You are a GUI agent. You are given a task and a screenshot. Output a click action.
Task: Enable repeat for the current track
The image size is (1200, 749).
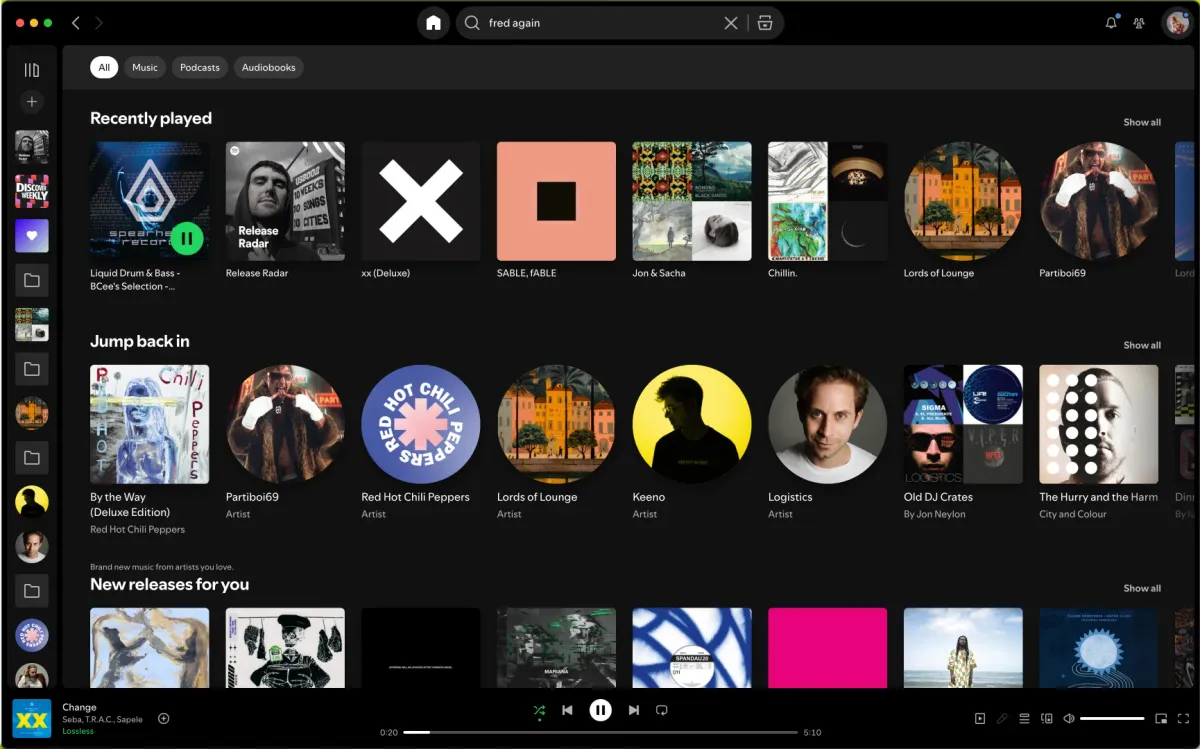click(661, 710)
